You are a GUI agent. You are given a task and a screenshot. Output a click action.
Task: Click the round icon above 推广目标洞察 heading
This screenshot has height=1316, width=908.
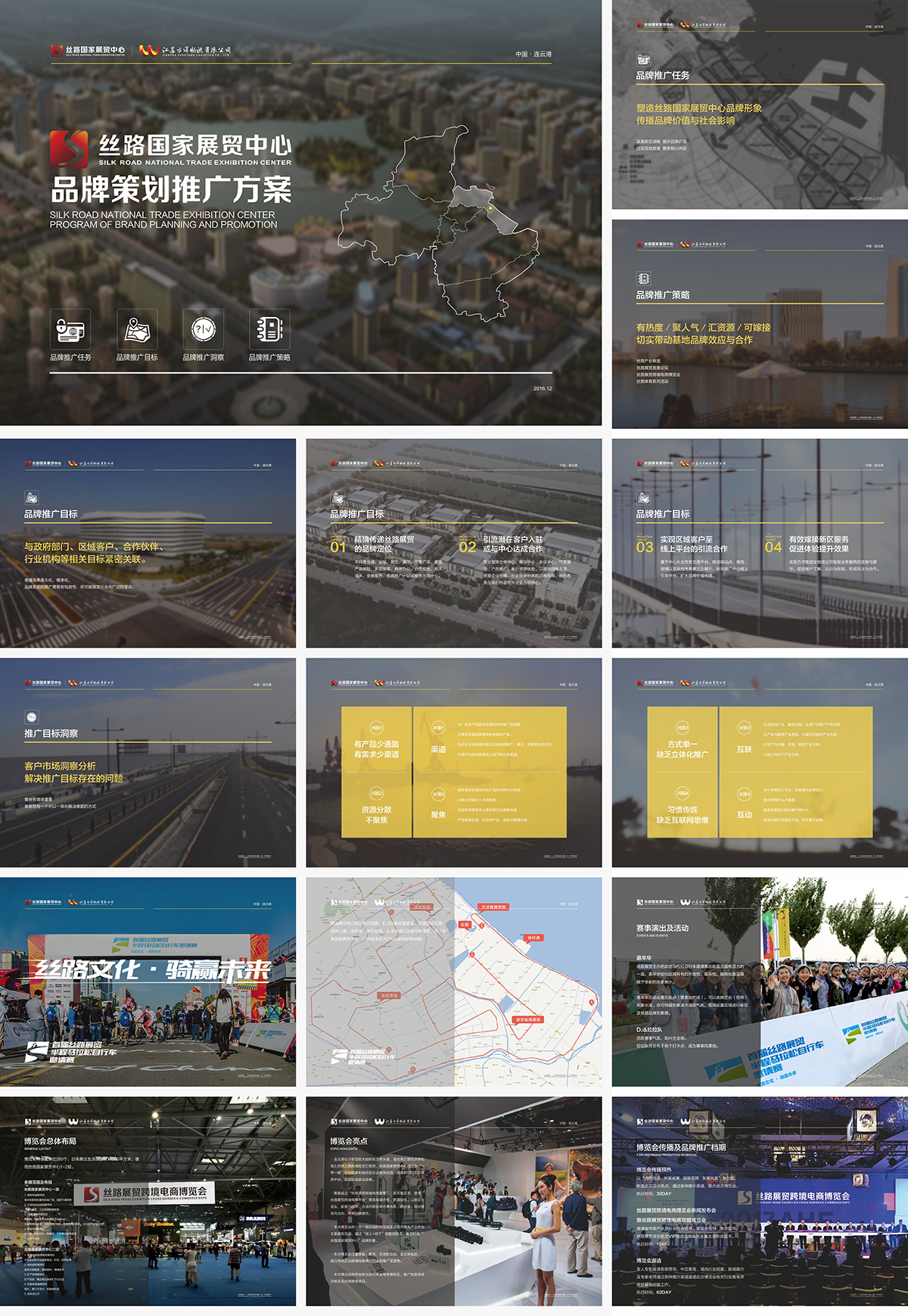(31, 717)
